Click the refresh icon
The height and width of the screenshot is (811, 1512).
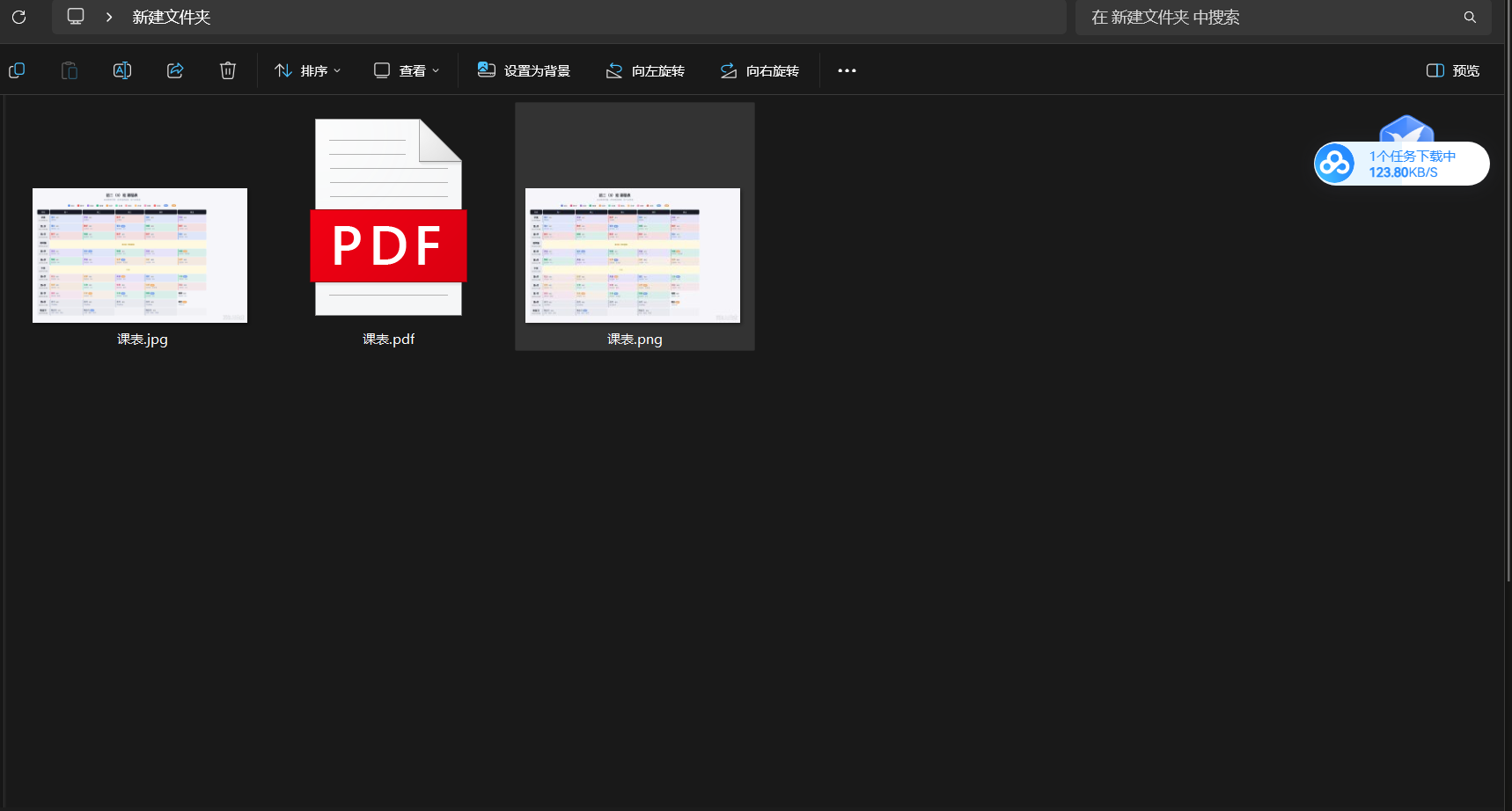18,17
